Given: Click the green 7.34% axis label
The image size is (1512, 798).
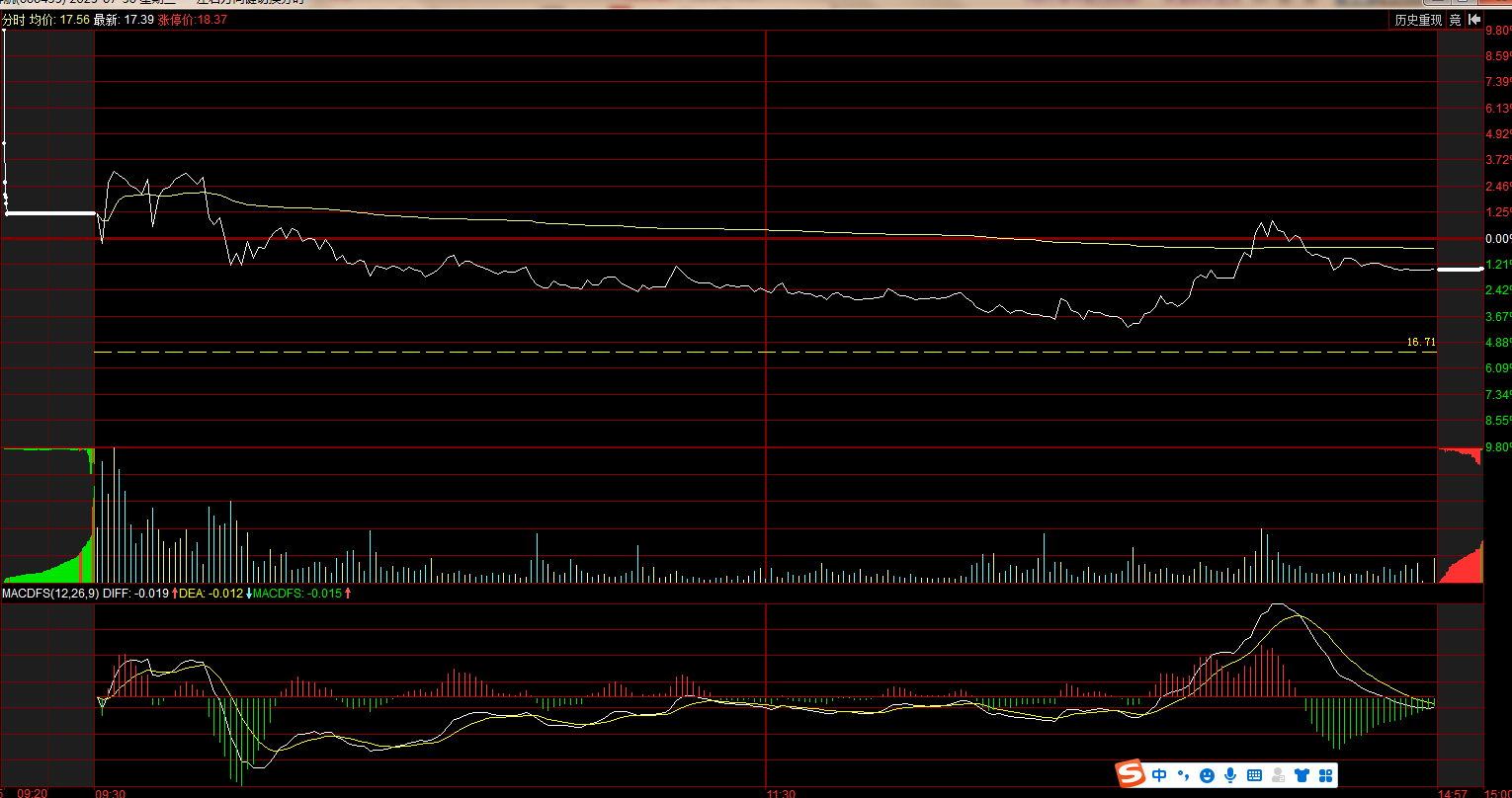Looking at the screenshot, I should point(1498,394).
